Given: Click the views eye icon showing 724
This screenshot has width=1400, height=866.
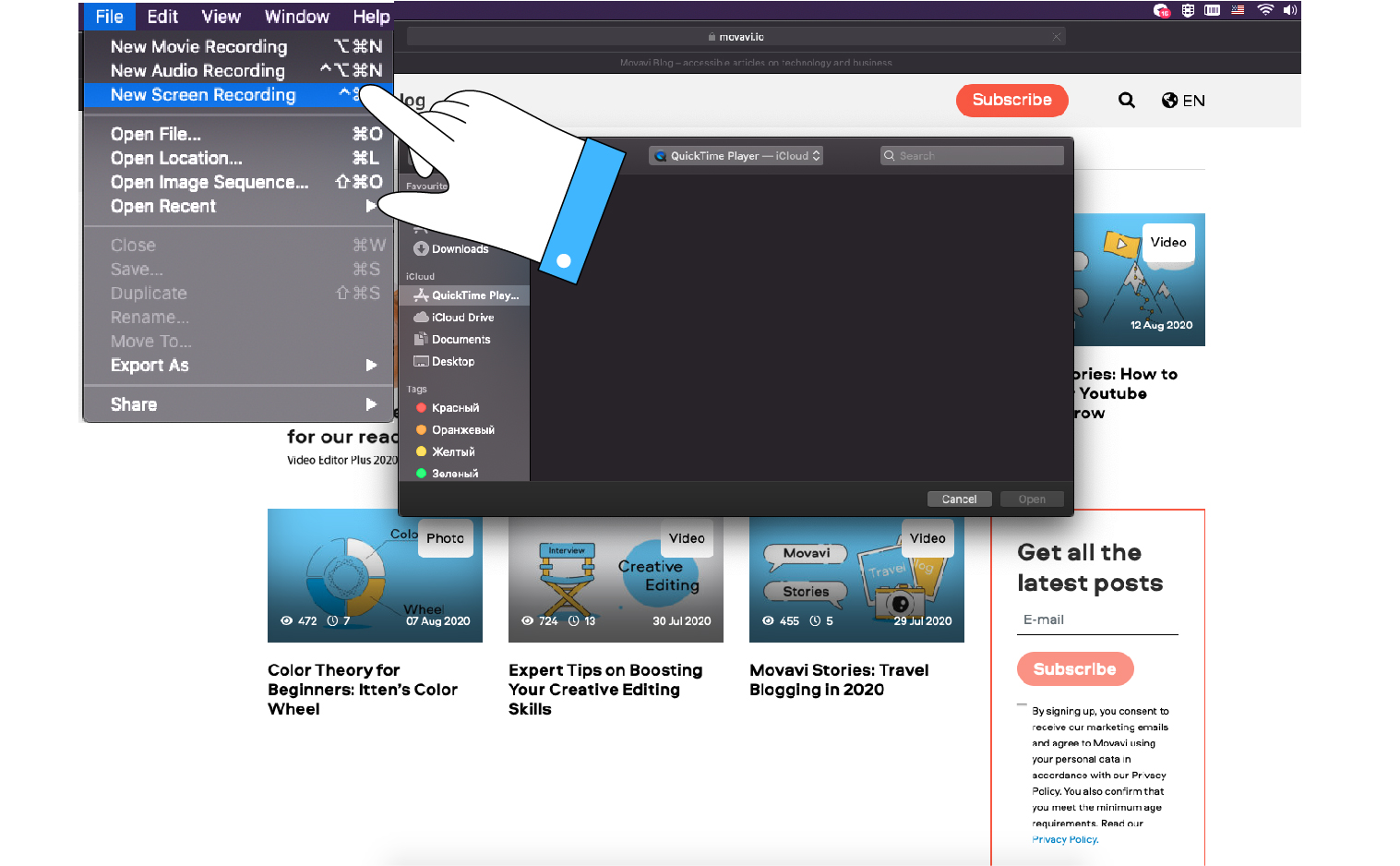Looking at the screenshot, I should point(527,621).
